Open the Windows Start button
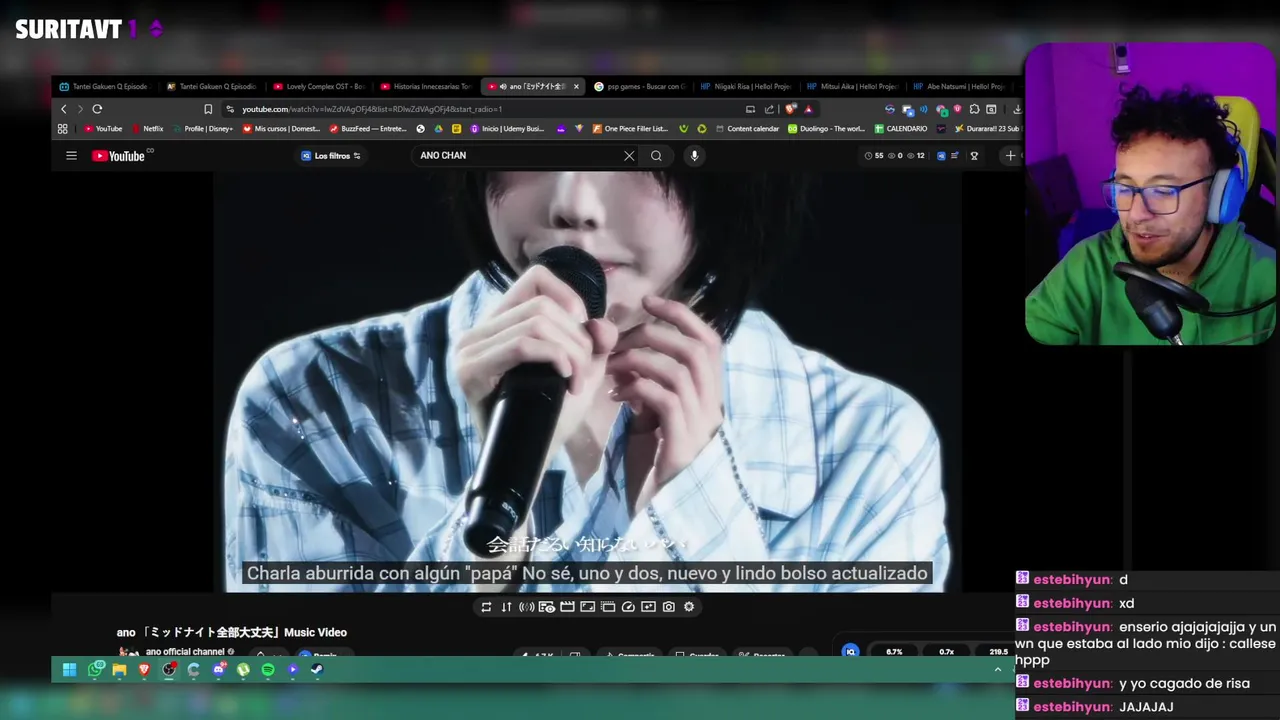 pyautogui.click(x=69, y=670)
